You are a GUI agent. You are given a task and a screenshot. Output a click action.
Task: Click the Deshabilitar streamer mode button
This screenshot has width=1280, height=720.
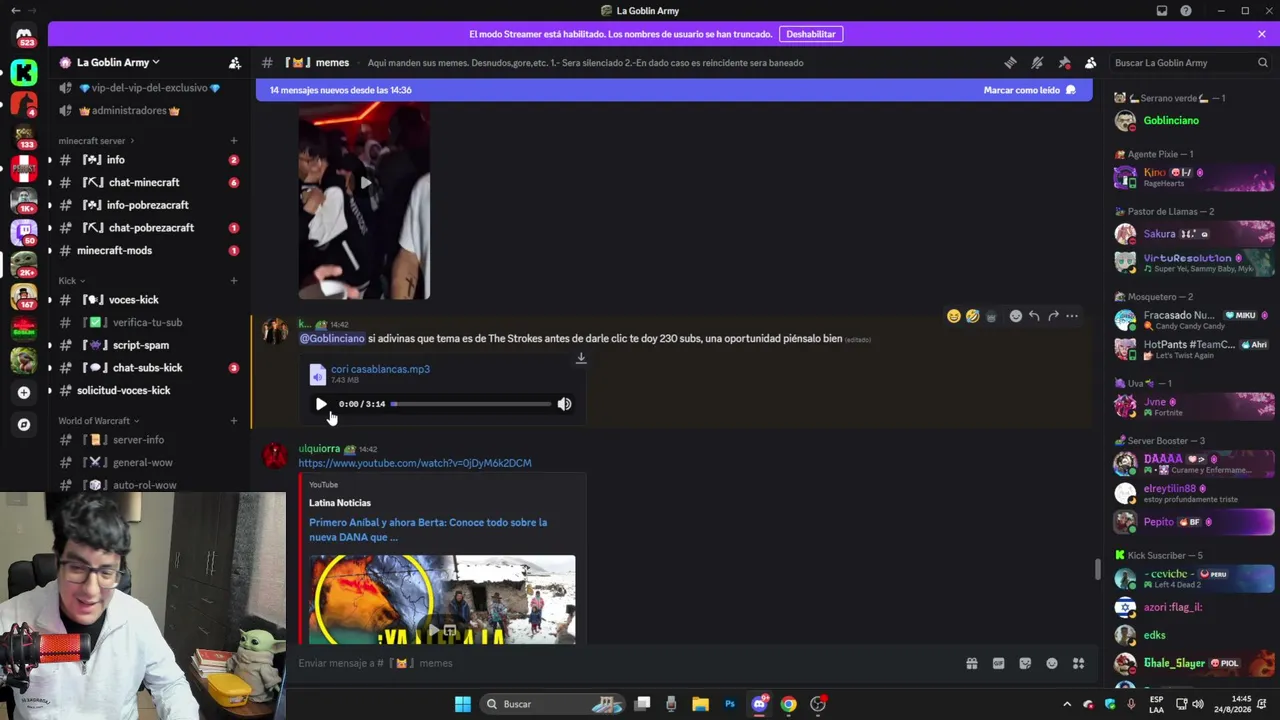(811, 34)
